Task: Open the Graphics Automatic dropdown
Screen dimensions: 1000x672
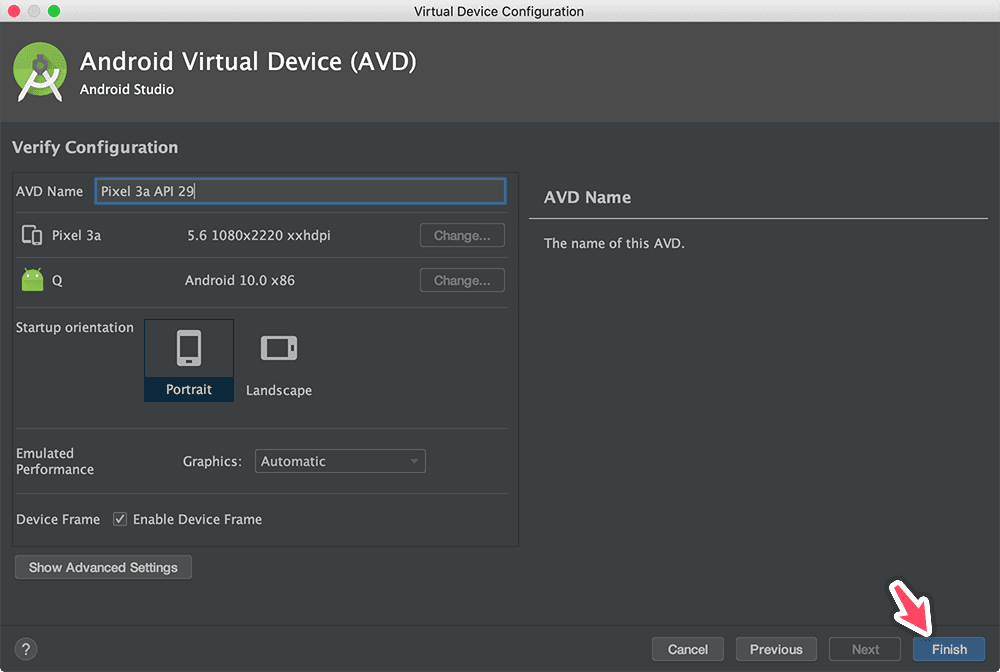Action: coord(340,461)
